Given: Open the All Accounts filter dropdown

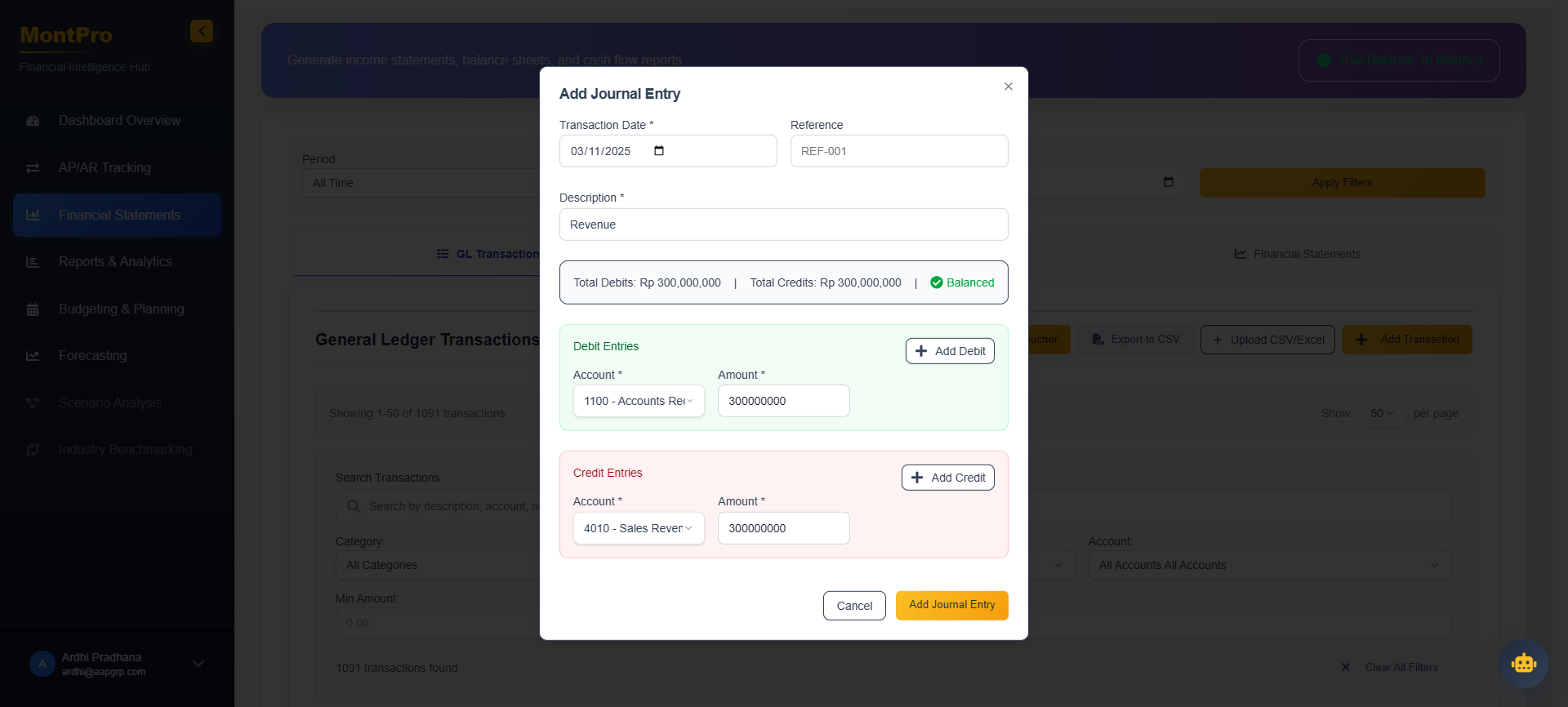Looking at the screenshot, I should (x=1270, y=565).
